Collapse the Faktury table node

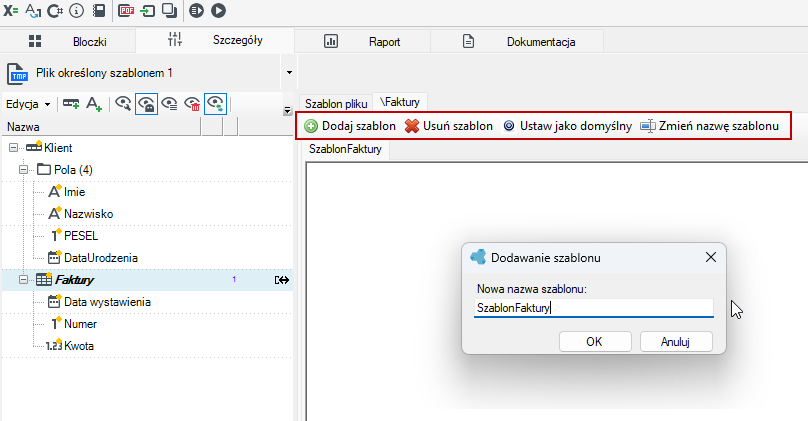(x=23, y=280)
